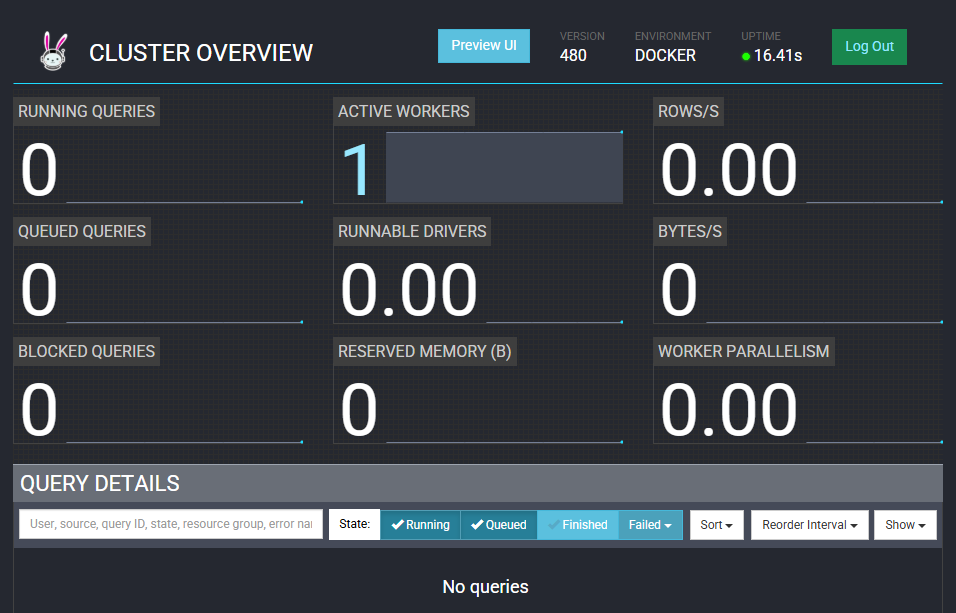The height and width of the screenshot is (613, 956).
Task: Open the Preview UI
Action: click(483, 46)
